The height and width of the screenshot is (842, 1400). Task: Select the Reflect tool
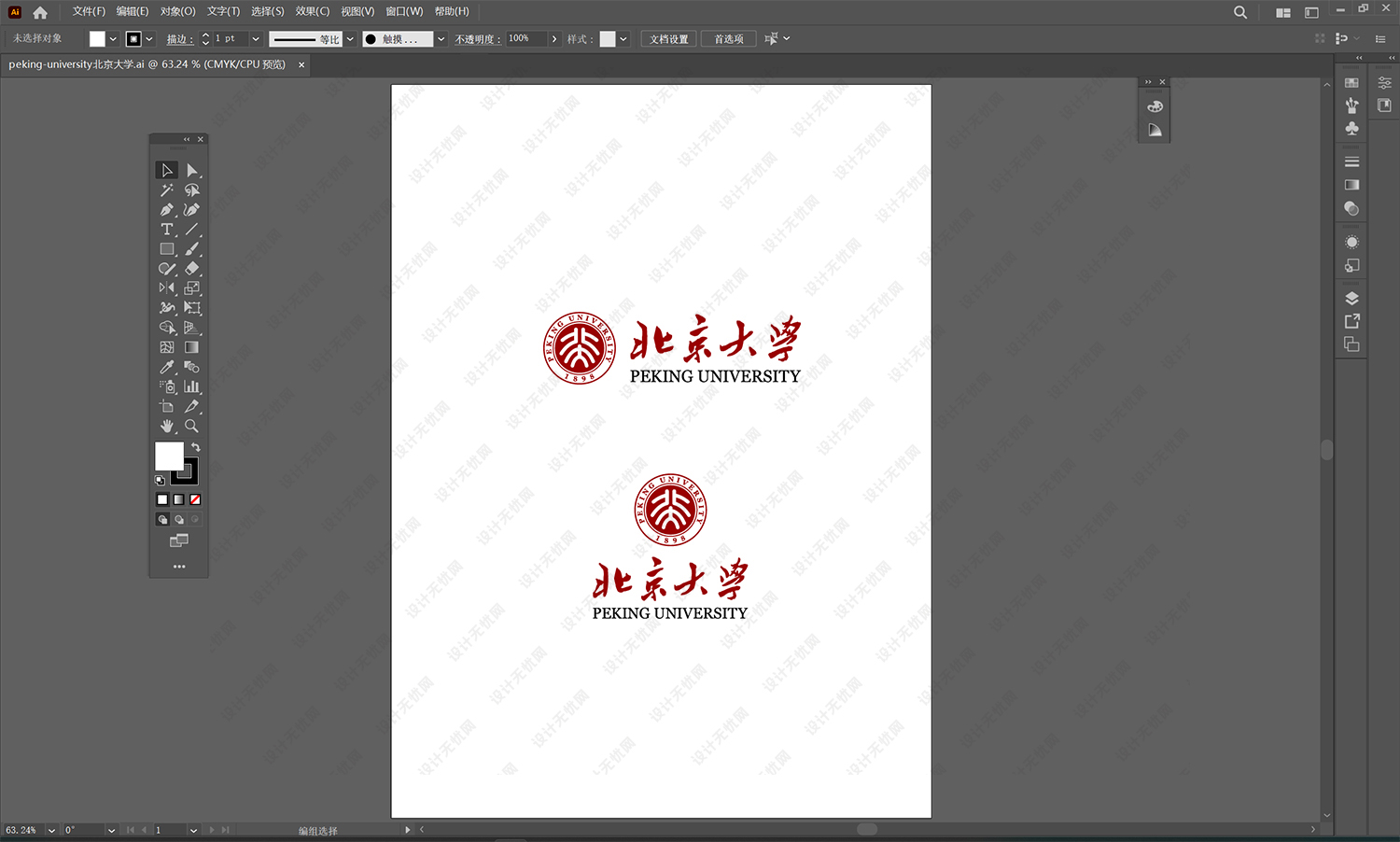coord(167,288)
